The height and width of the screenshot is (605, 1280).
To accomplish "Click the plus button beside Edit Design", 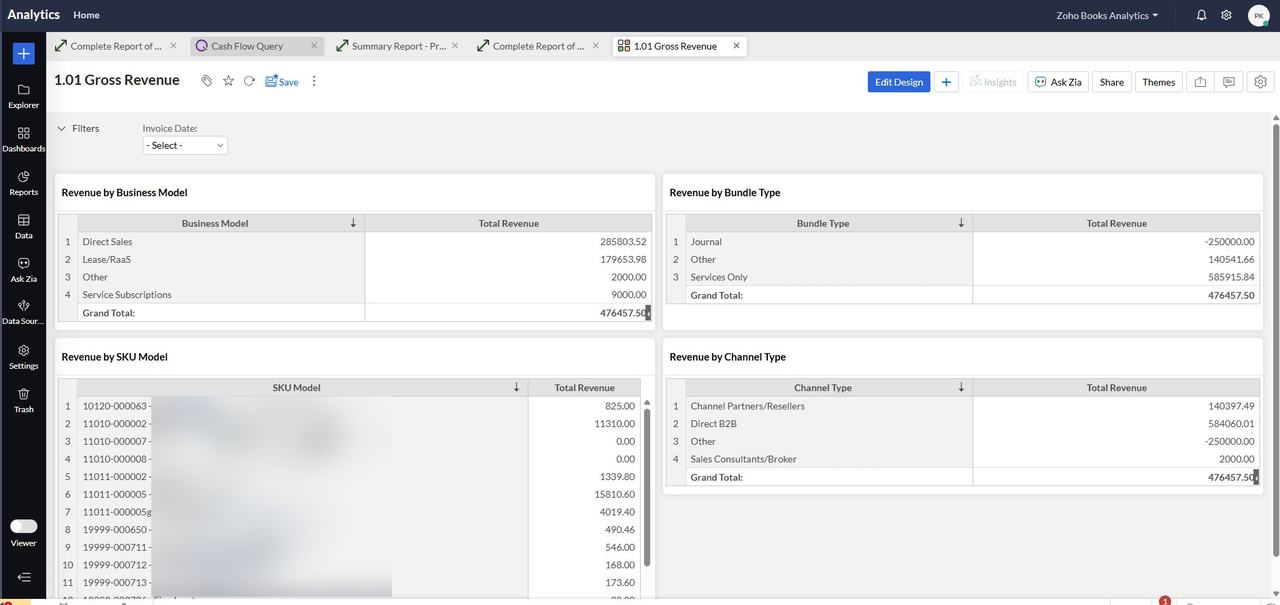I will (946, 82).
